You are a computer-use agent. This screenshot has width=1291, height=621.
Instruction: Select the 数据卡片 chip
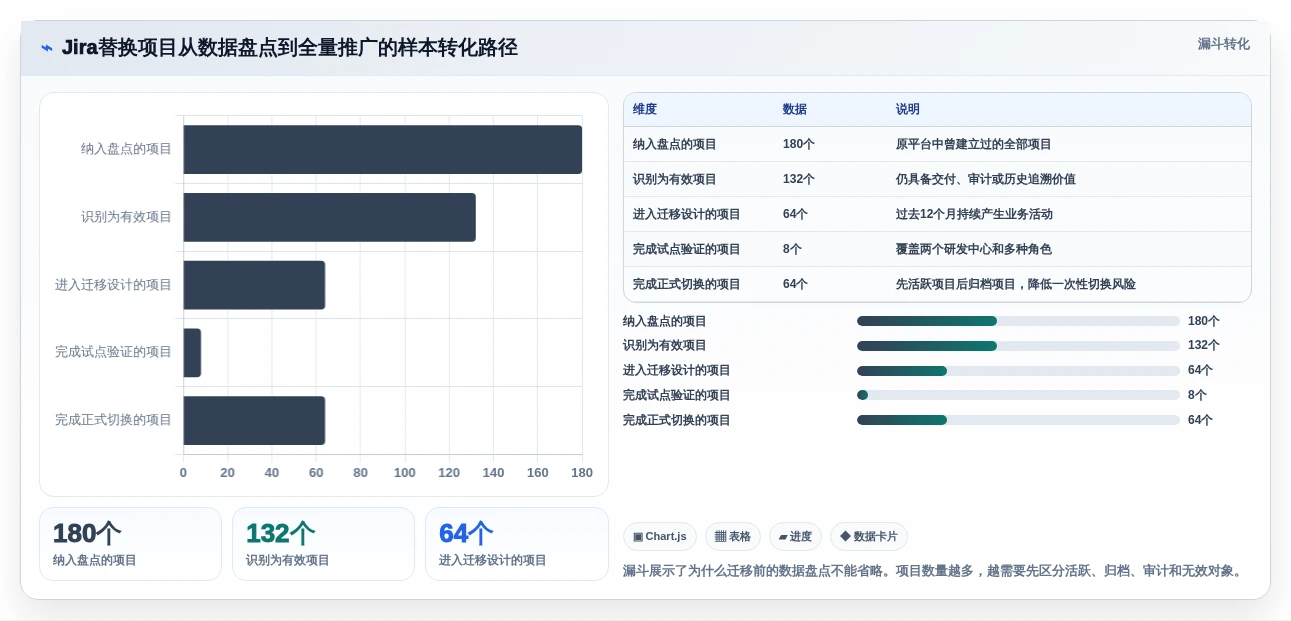[869, 537]
